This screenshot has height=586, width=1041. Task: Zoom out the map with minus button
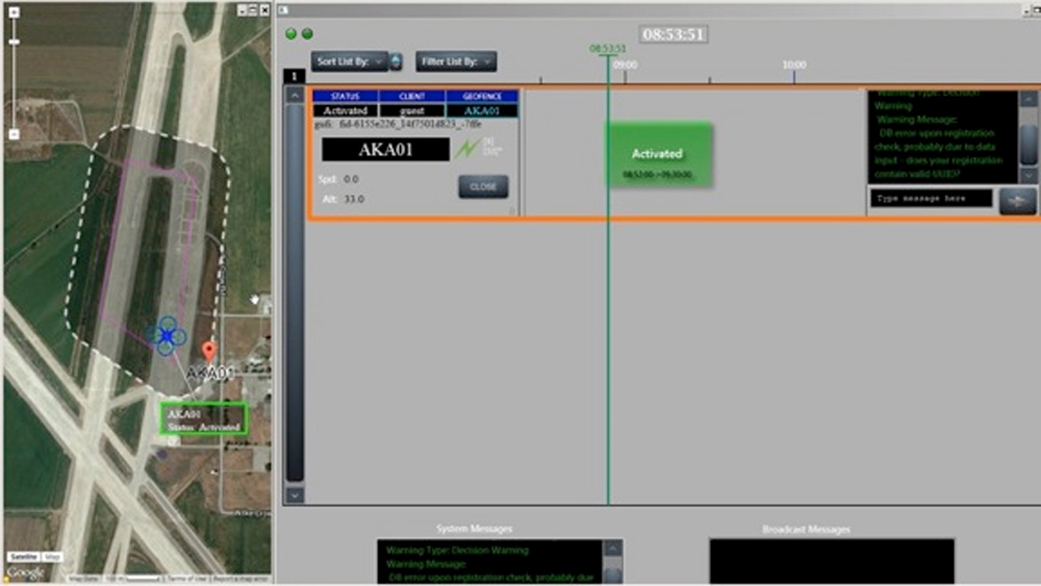[14, 133]
